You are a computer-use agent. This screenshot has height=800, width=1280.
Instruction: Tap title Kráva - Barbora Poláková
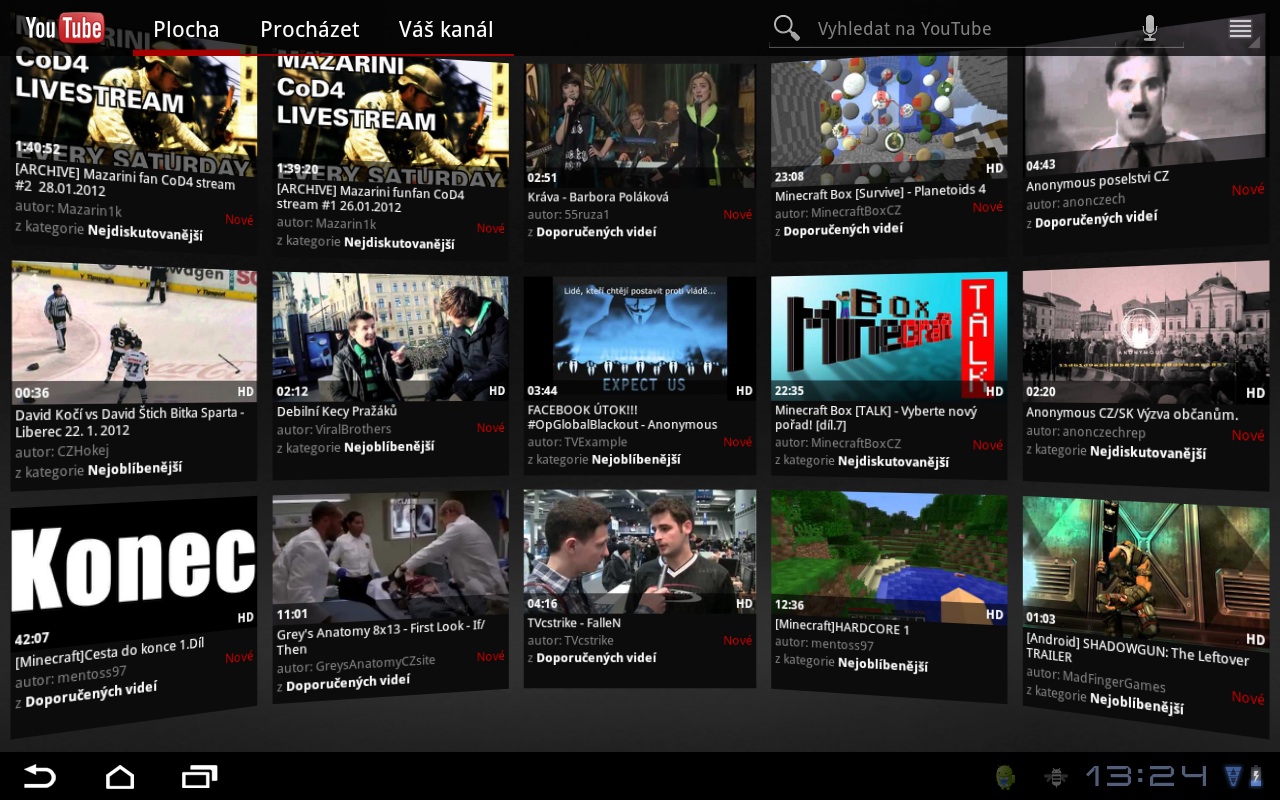(x=598, y=197)
